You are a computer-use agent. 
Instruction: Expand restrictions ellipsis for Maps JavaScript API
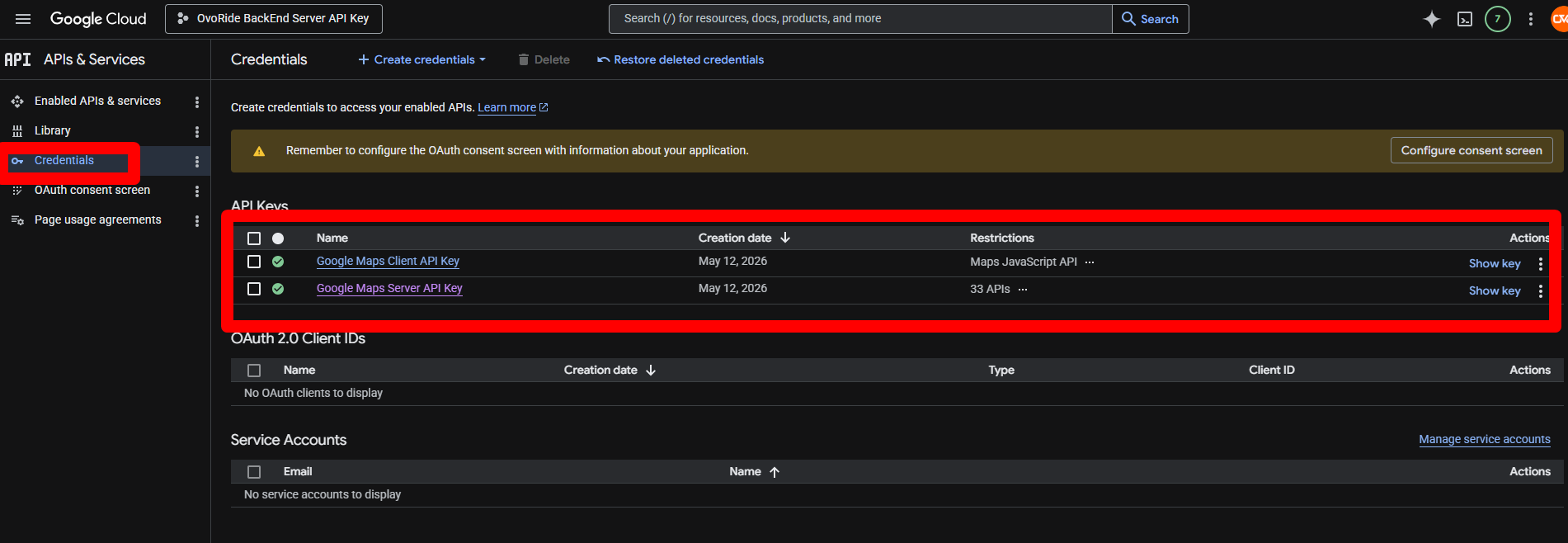pos(1090,262)
